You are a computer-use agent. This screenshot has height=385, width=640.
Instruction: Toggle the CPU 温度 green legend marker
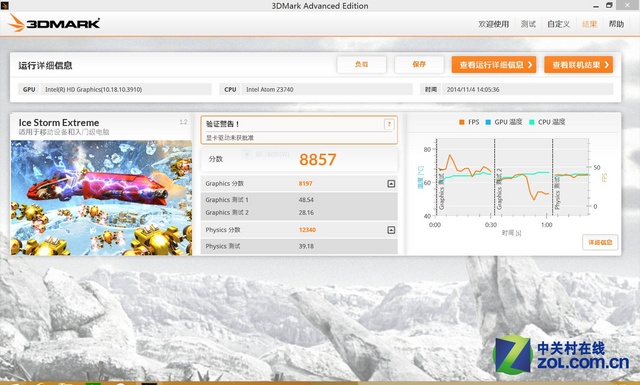point(531,122)
